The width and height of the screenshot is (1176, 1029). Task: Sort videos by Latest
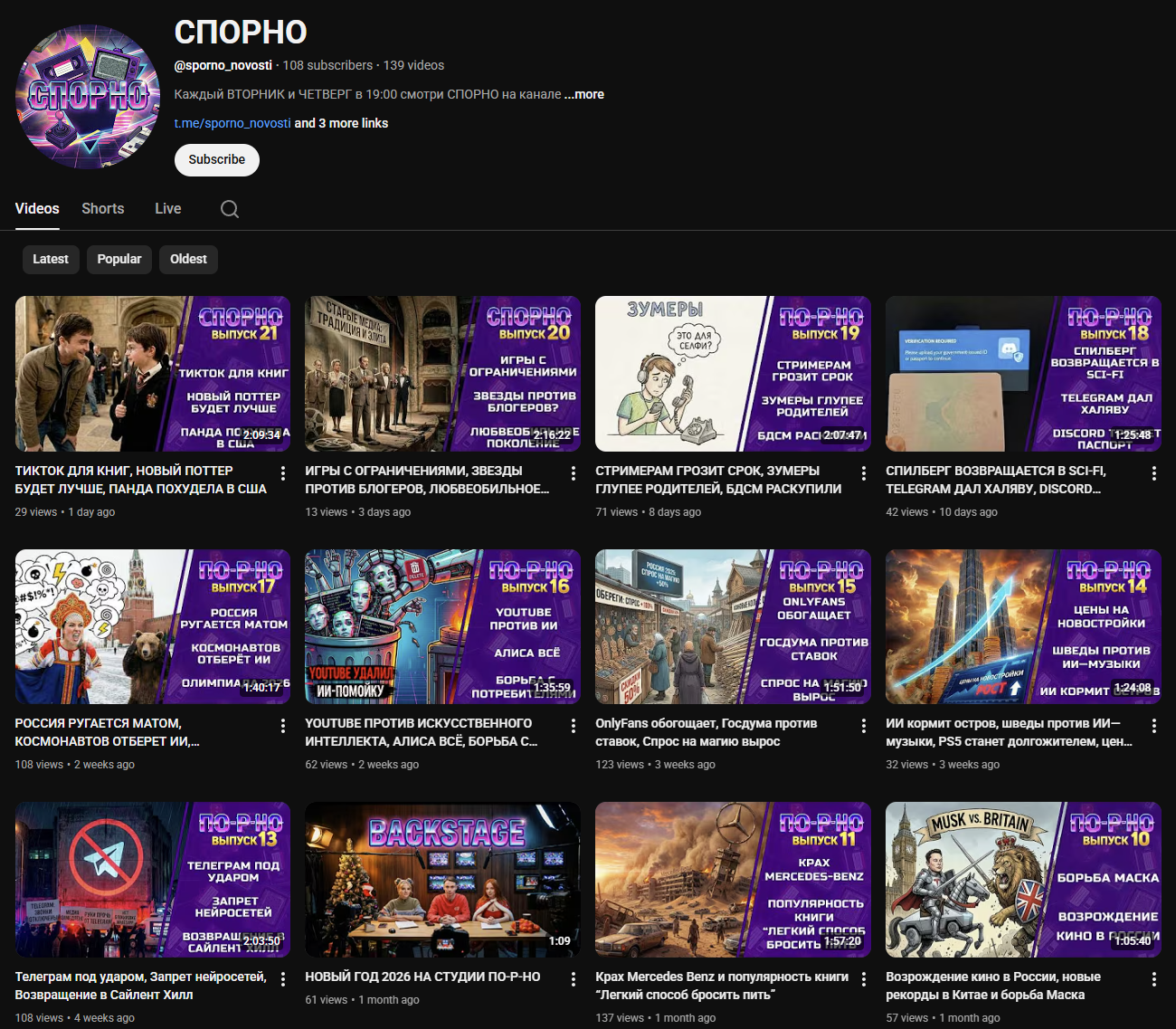coord(51,259)
